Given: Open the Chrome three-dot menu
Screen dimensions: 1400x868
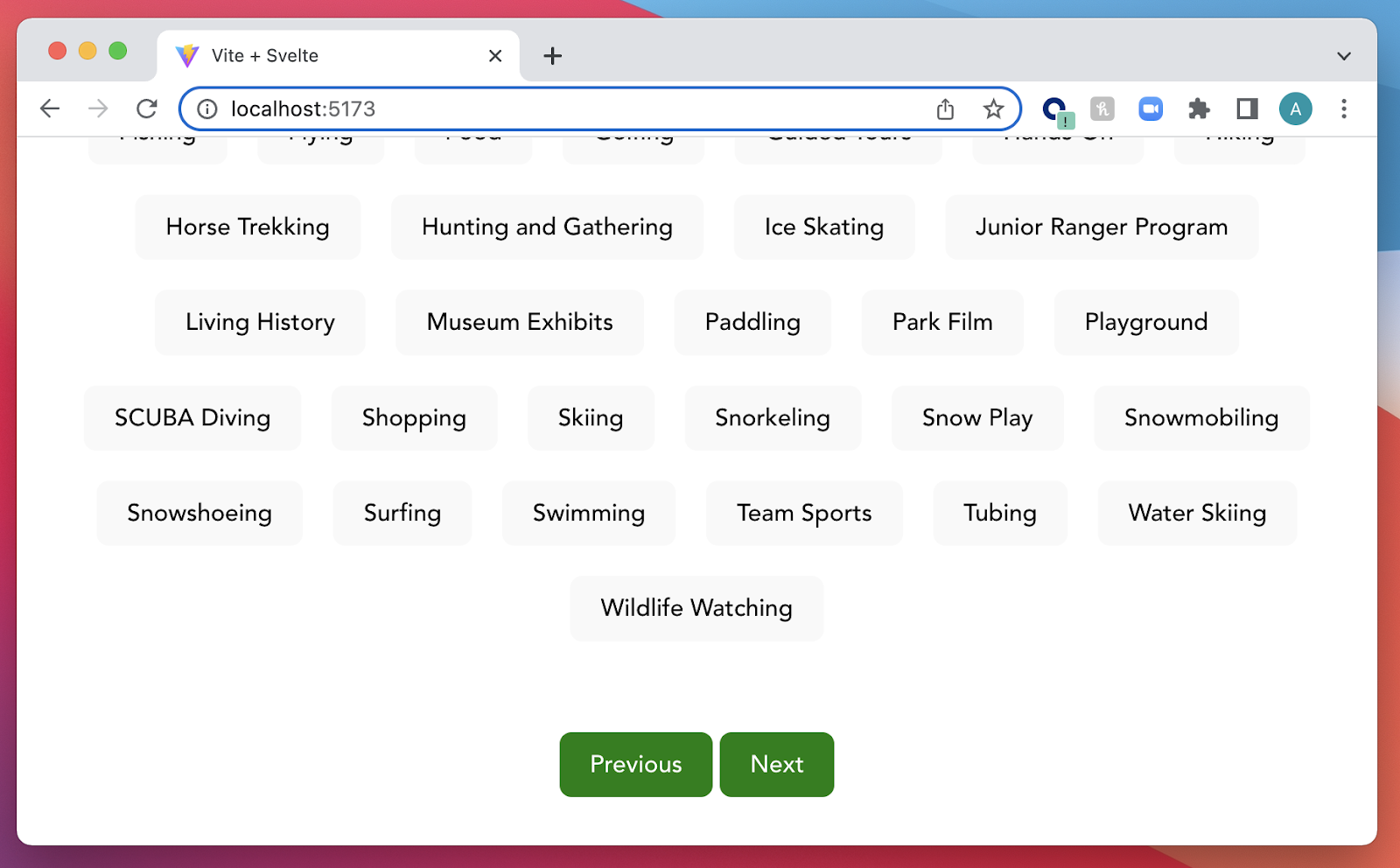Looking at the screenshot, I should (x=1344, y=109).
